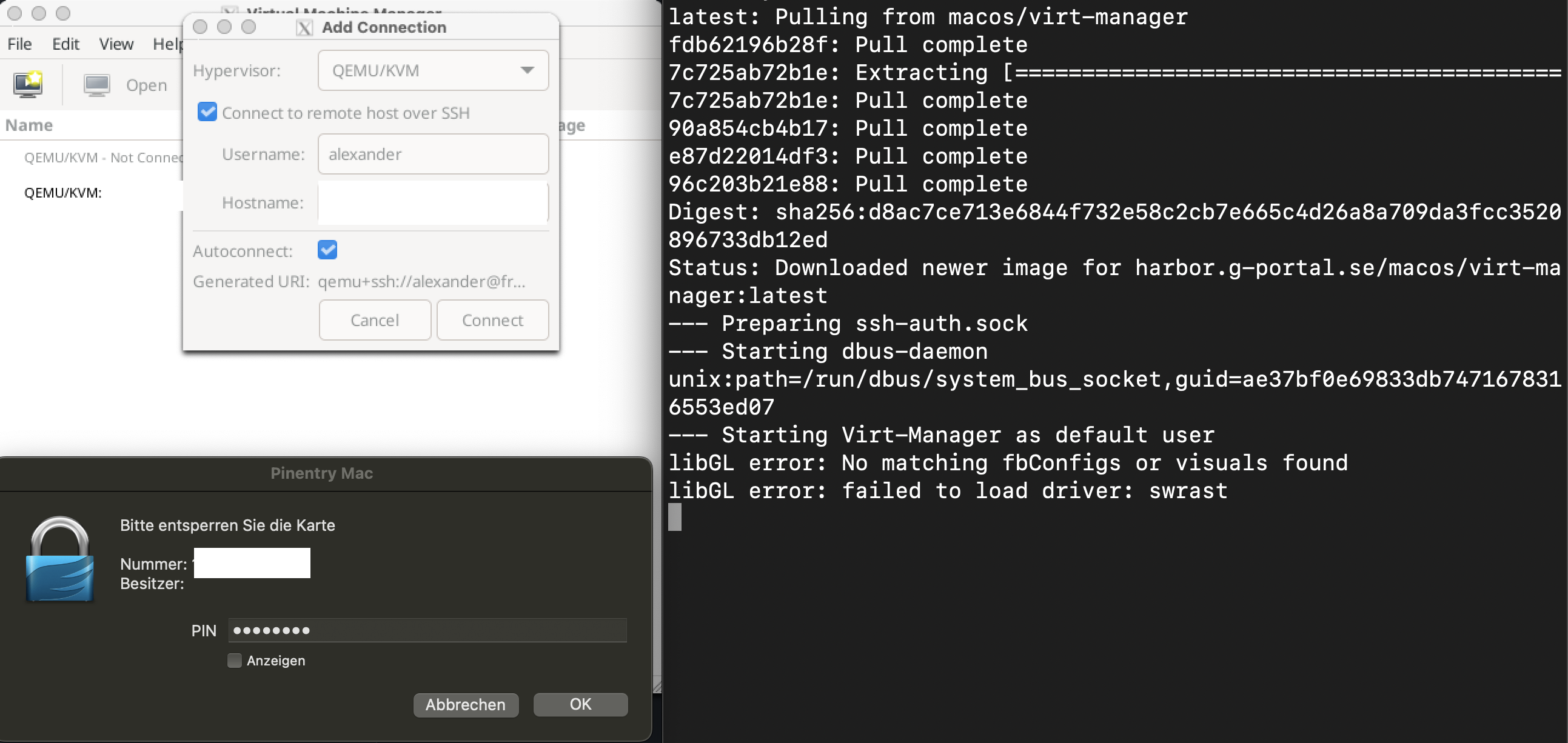Click the Cancel button in Add Connection
1568x743 pixels.
click(x=375, y=320)
